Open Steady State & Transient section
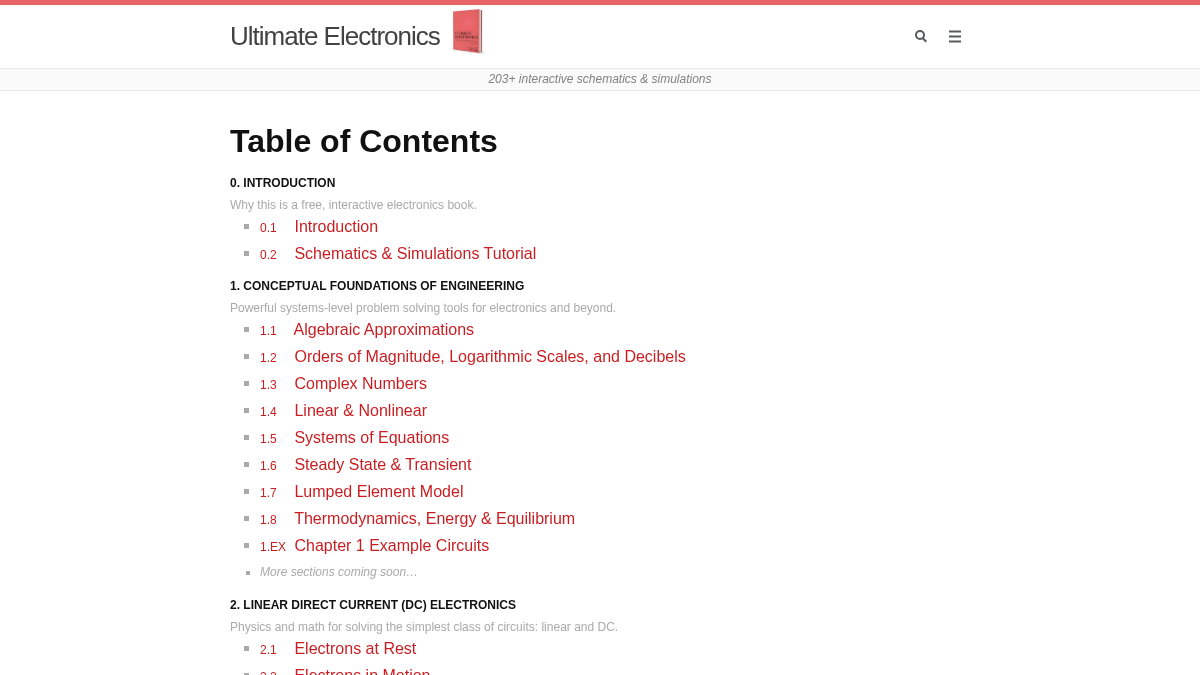The height and width of the screenshot is (675, 1200). pos(383,465)
